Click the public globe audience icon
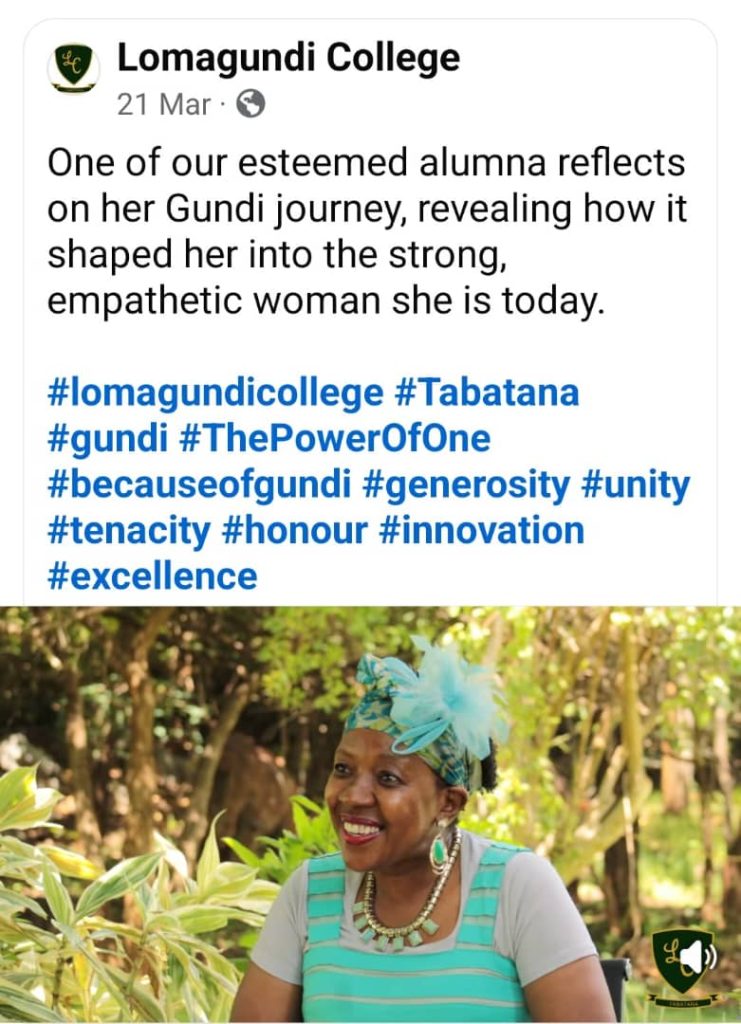Image resolution: width=741 pixels, height=1024 pixels. pyautogui.click(x=250, y=104)
